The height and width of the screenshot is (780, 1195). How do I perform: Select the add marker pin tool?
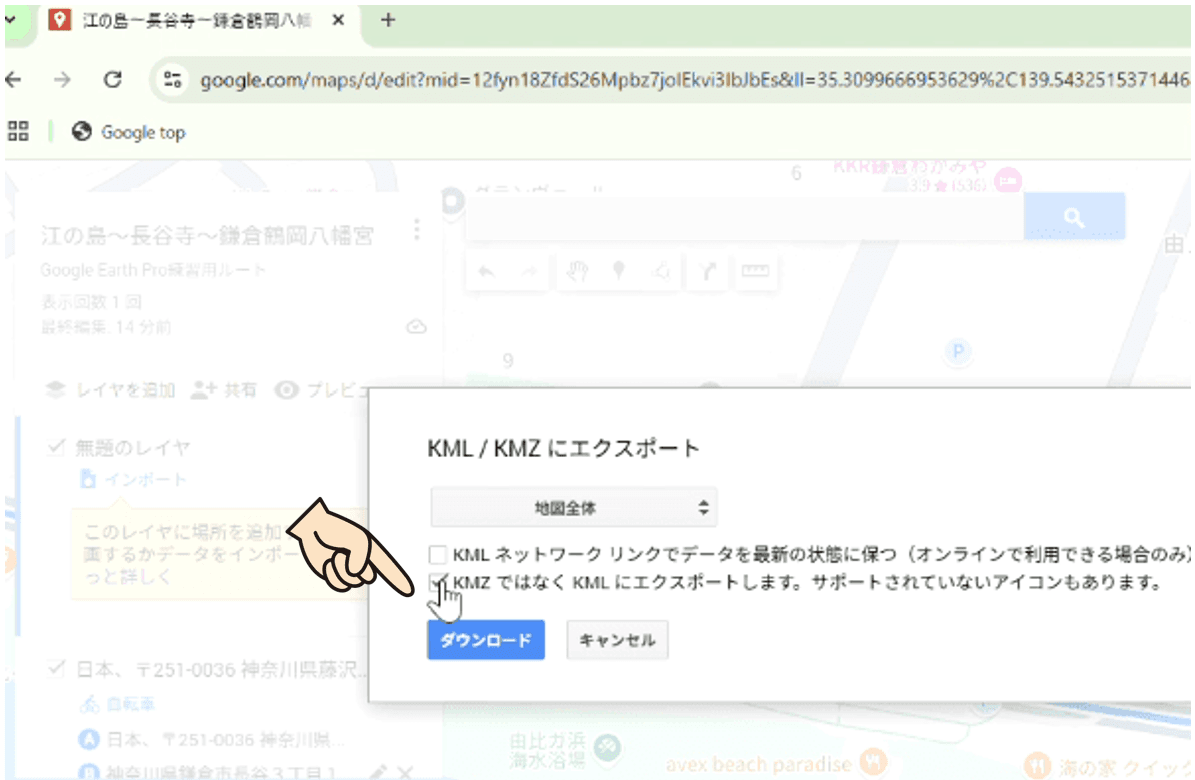coord(619,273)
